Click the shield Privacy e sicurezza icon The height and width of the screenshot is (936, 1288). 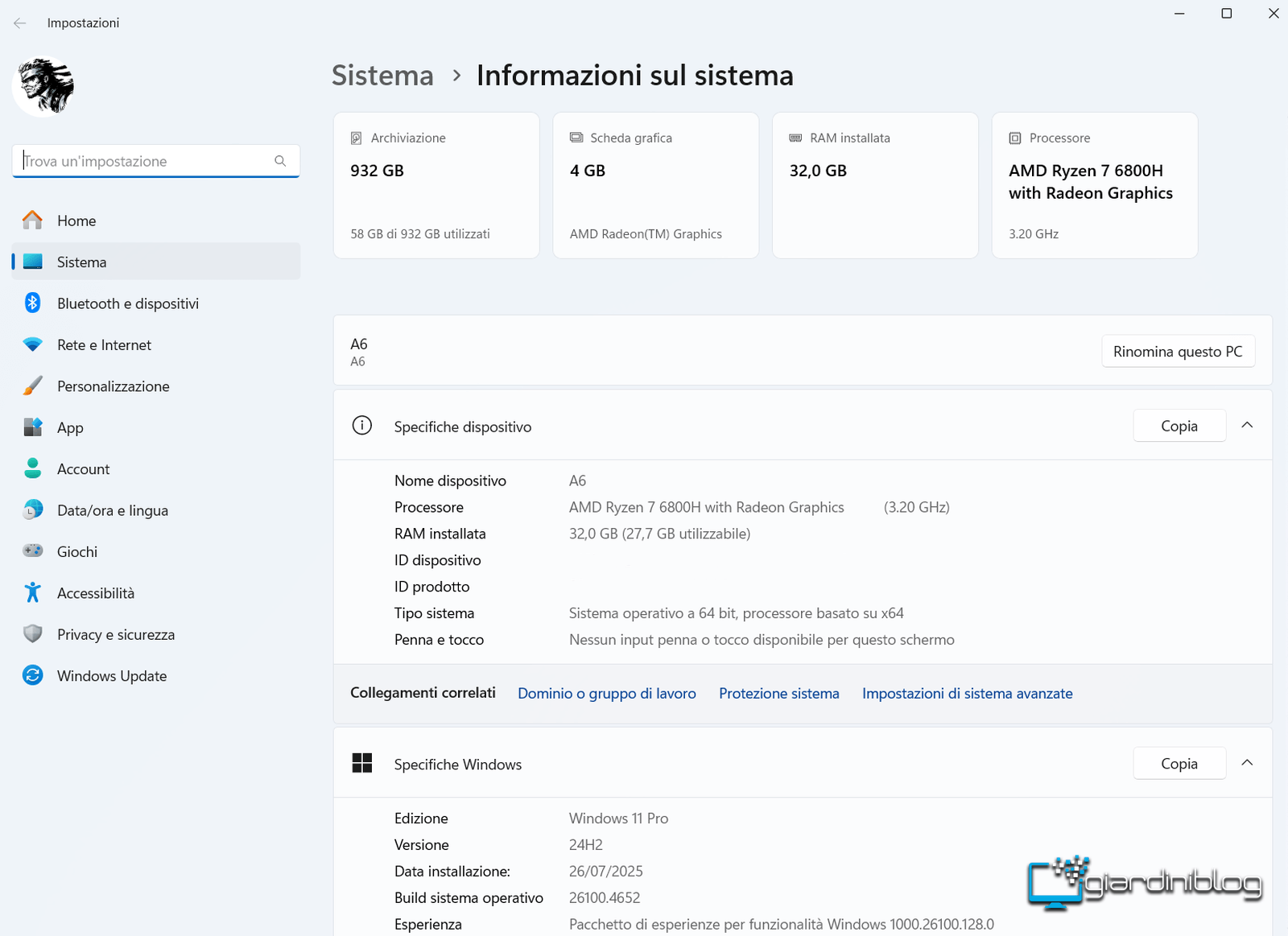33,634
